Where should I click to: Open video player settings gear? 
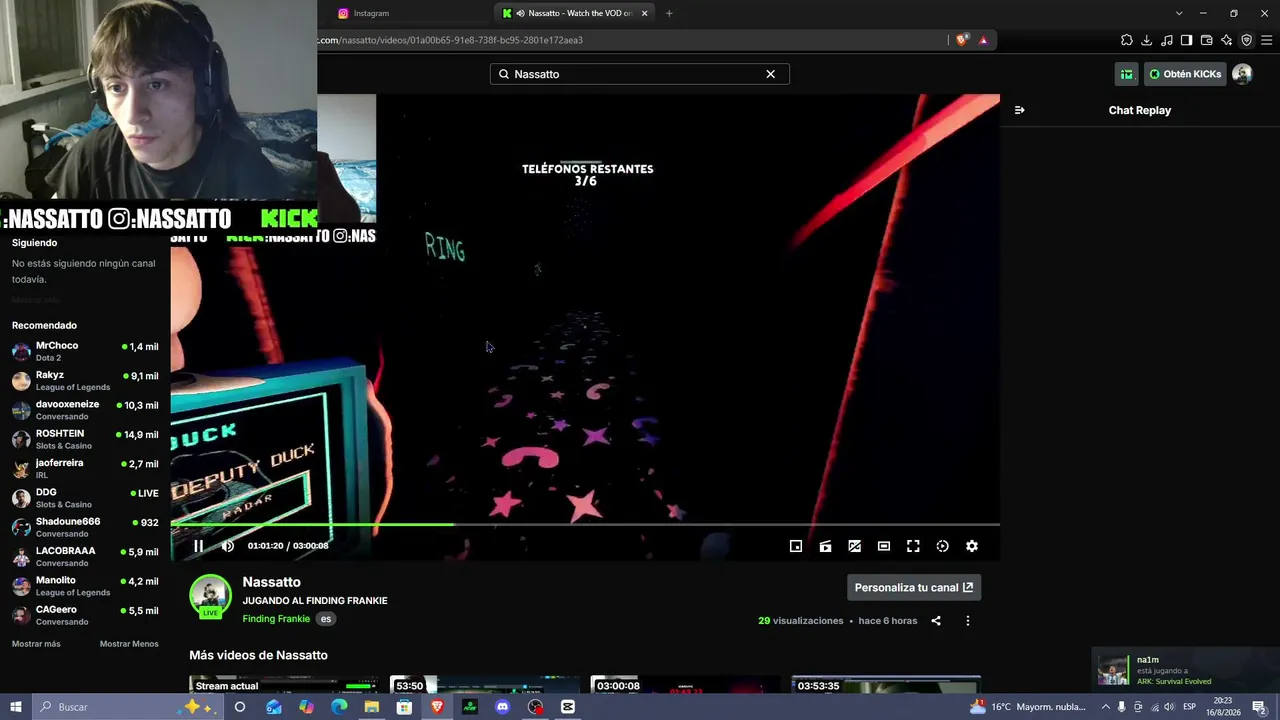coord(972,546)
